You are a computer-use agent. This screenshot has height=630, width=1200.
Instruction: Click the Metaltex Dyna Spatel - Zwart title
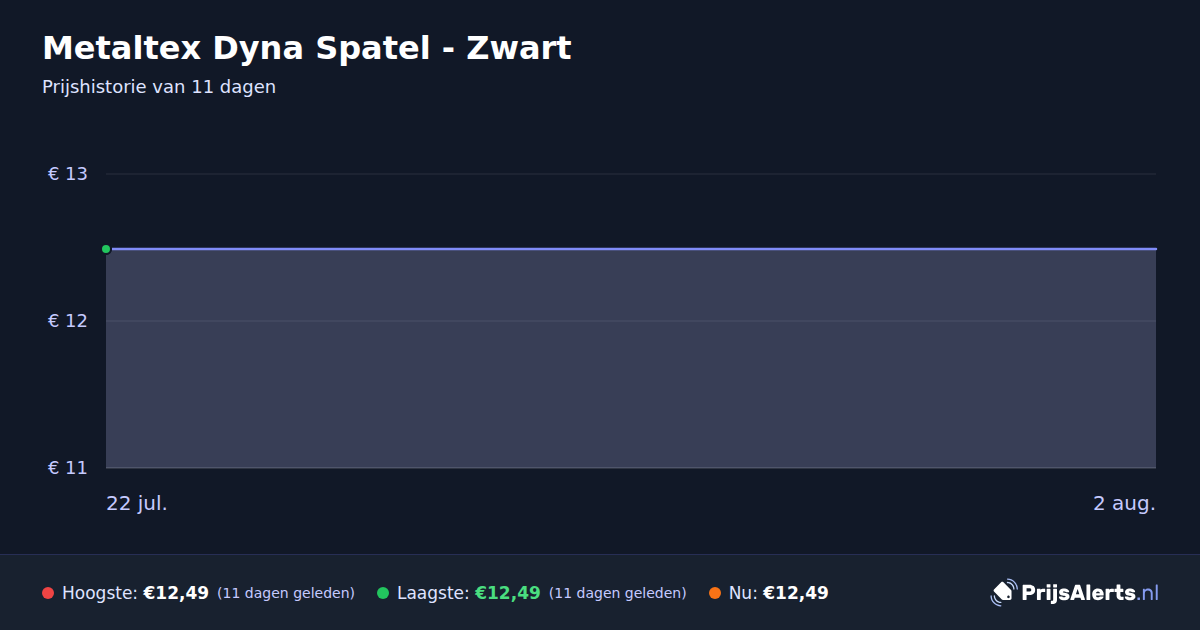pos(307,48)
